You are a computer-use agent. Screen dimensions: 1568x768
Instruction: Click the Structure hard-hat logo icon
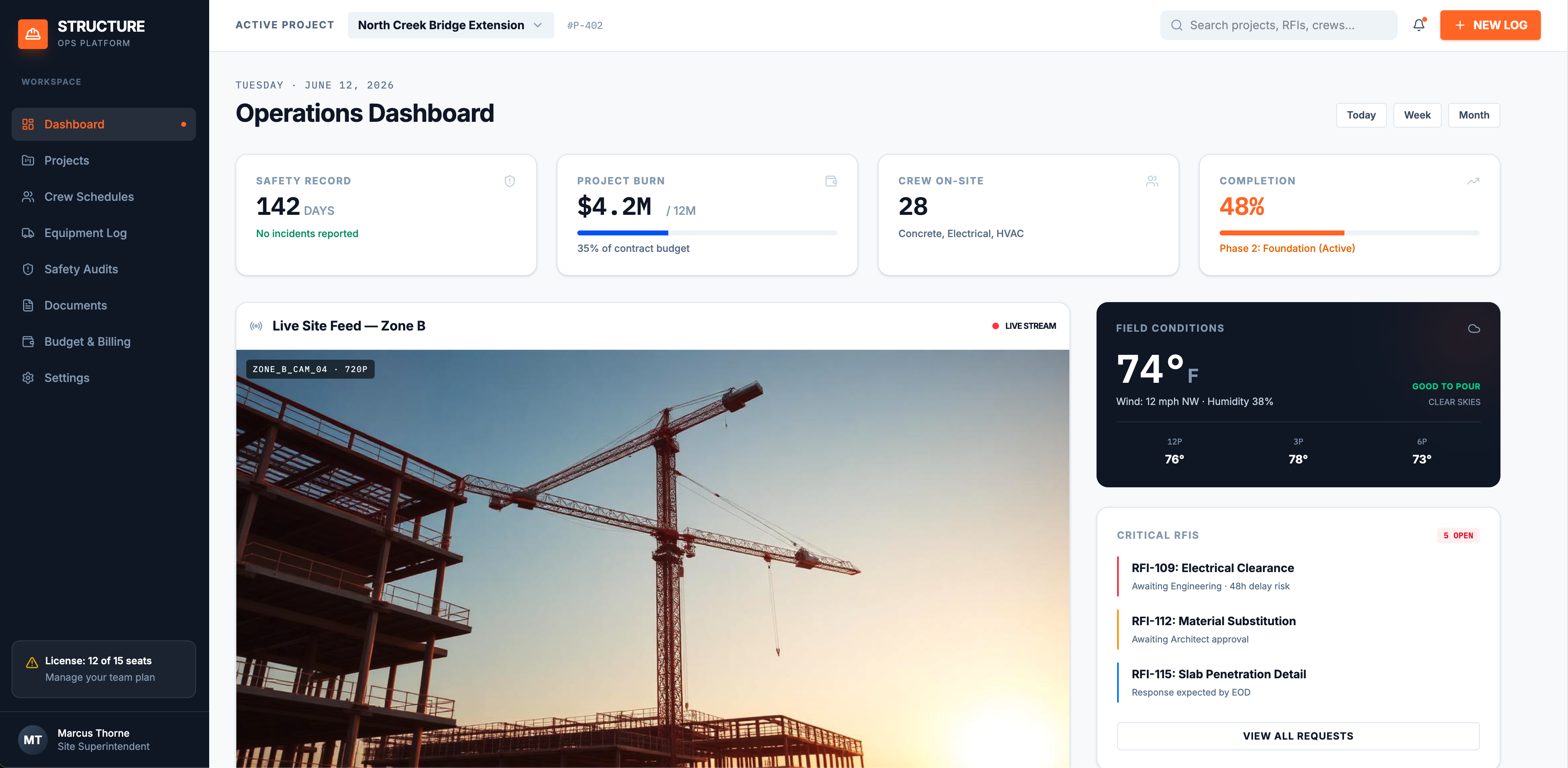[x=33, y=34]
